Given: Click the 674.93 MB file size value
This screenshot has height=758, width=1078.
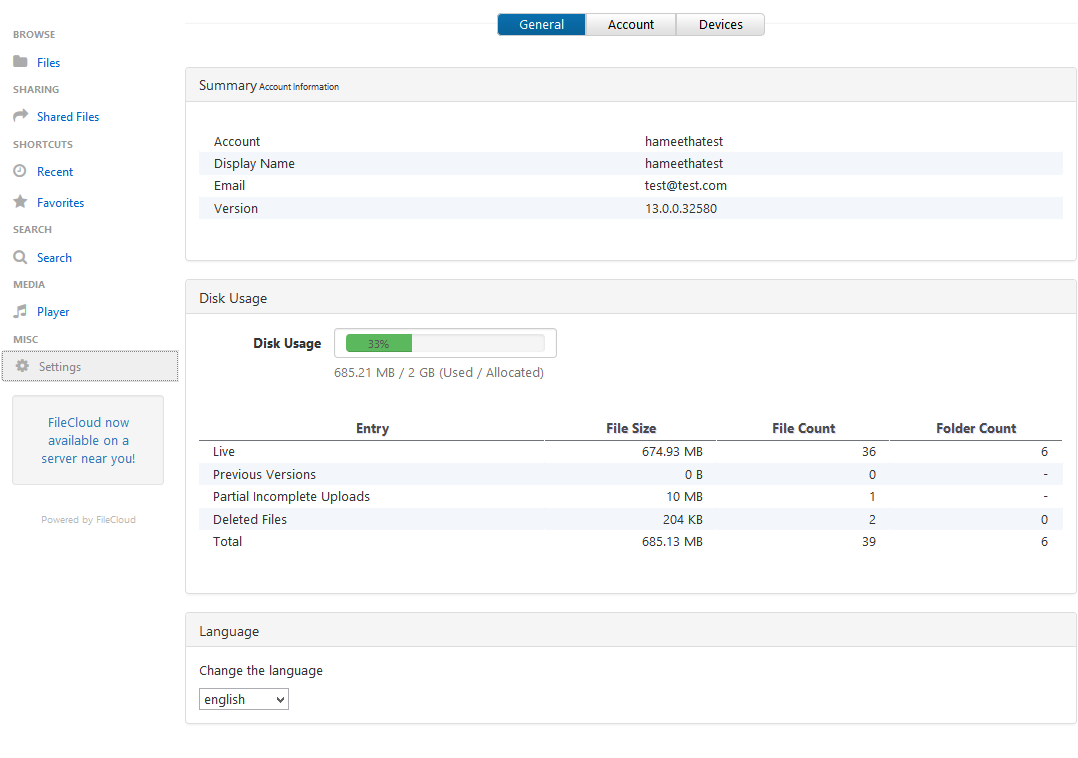Looking at the screenshot, I should point(672,452).
